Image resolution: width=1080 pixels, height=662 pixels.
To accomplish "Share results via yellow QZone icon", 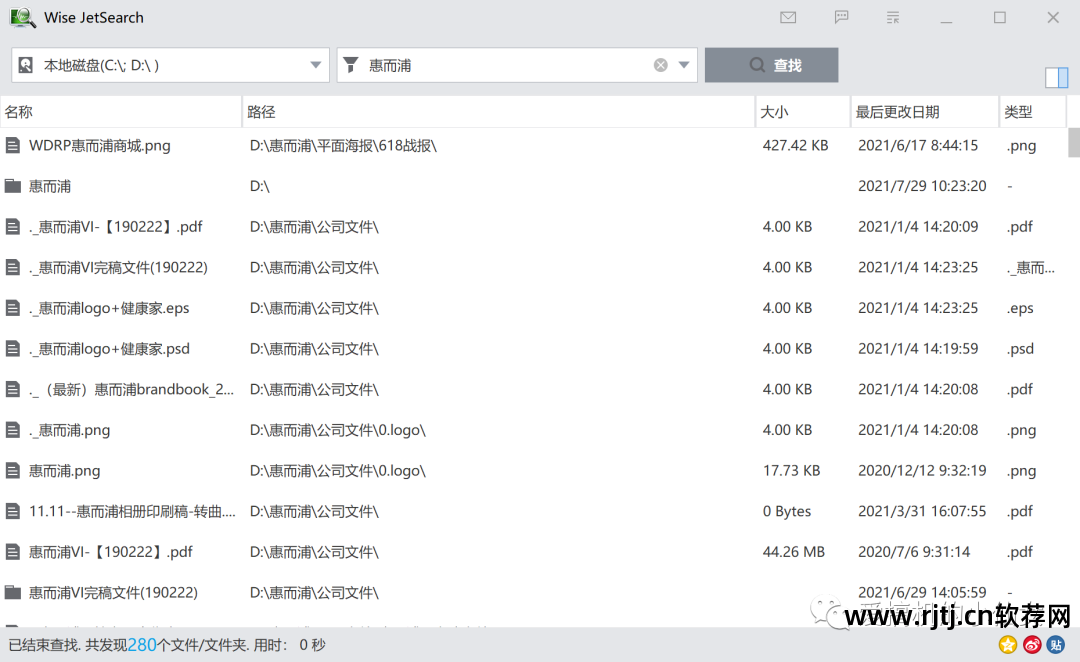I will (1007, 645).
